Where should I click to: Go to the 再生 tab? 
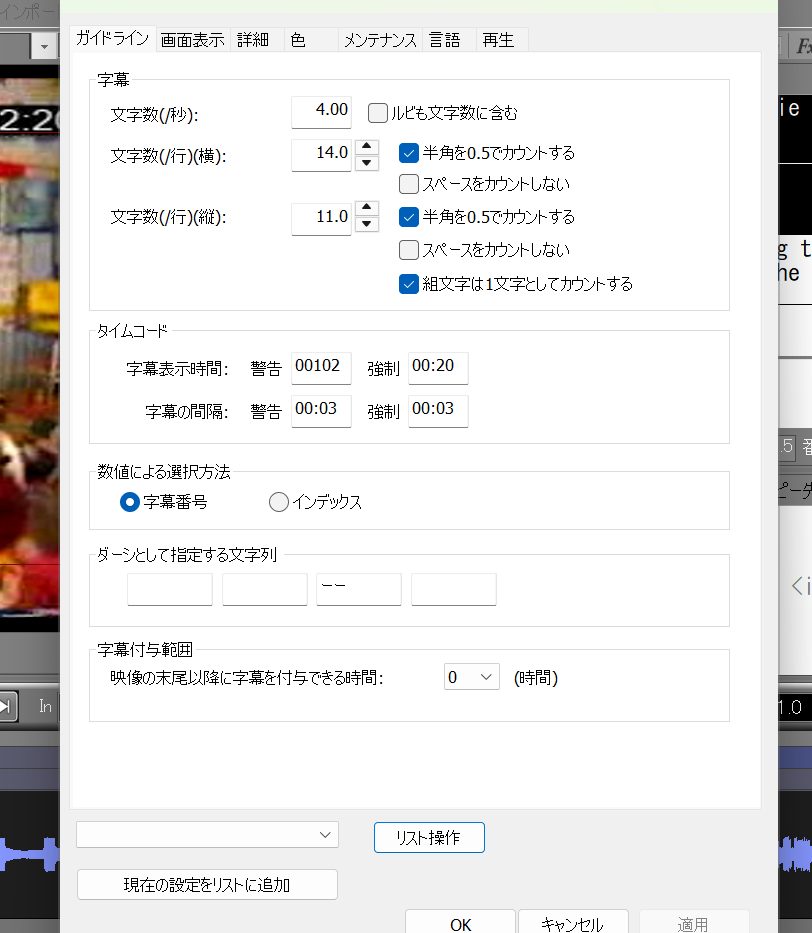(x=498, y=40)
